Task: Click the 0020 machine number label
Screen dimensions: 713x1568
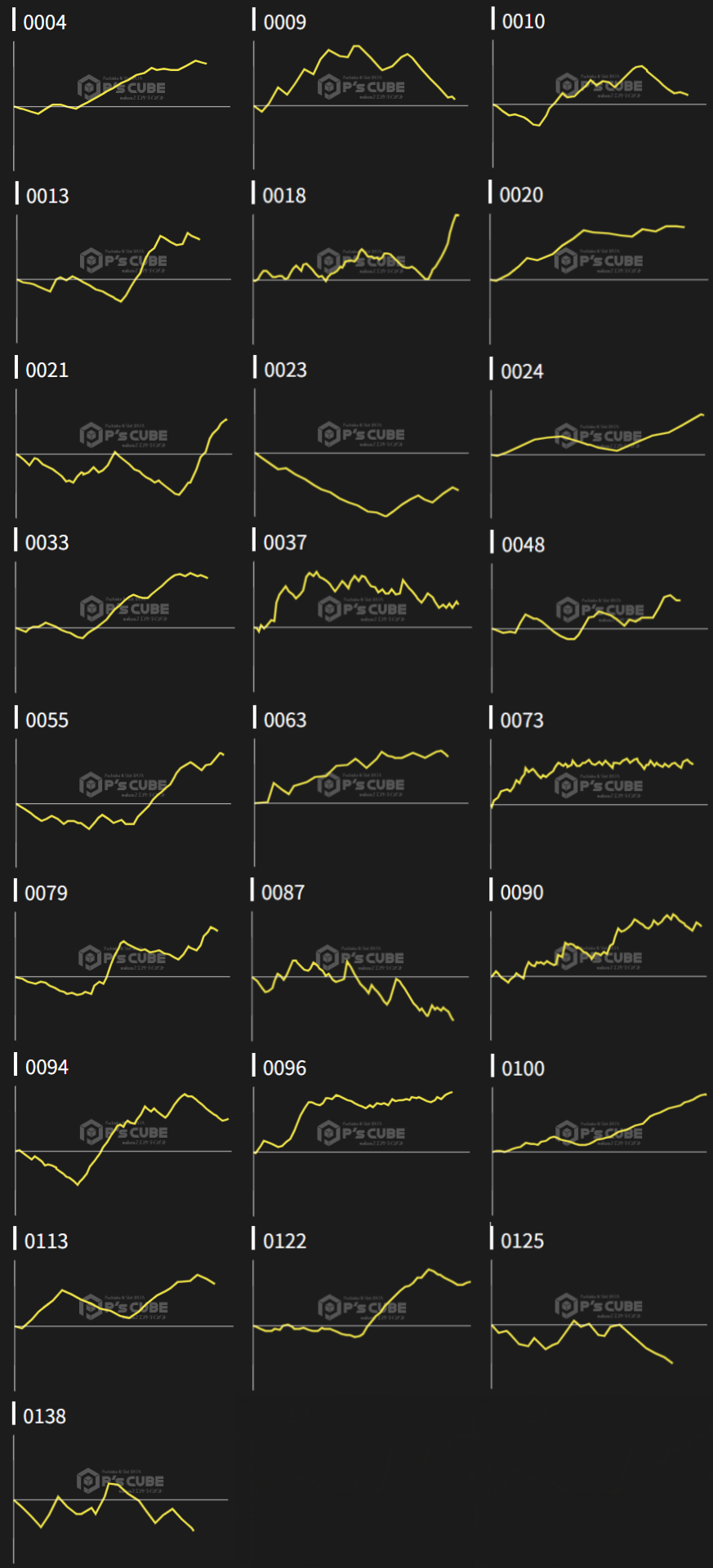Action: (521, 195)
